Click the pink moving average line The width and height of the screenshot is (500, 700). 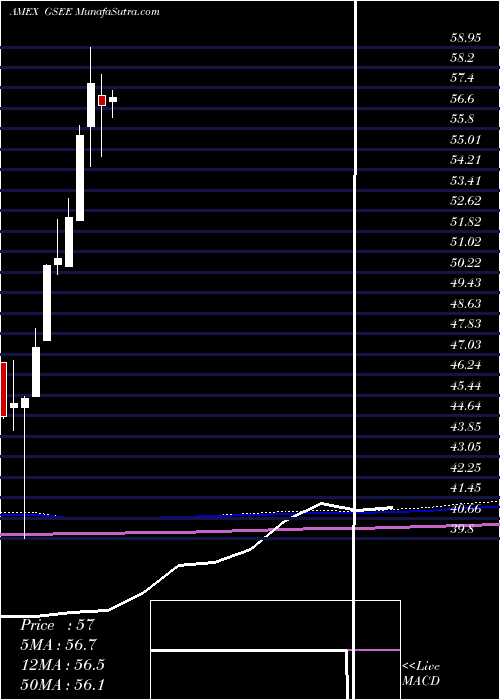(250, 530)
